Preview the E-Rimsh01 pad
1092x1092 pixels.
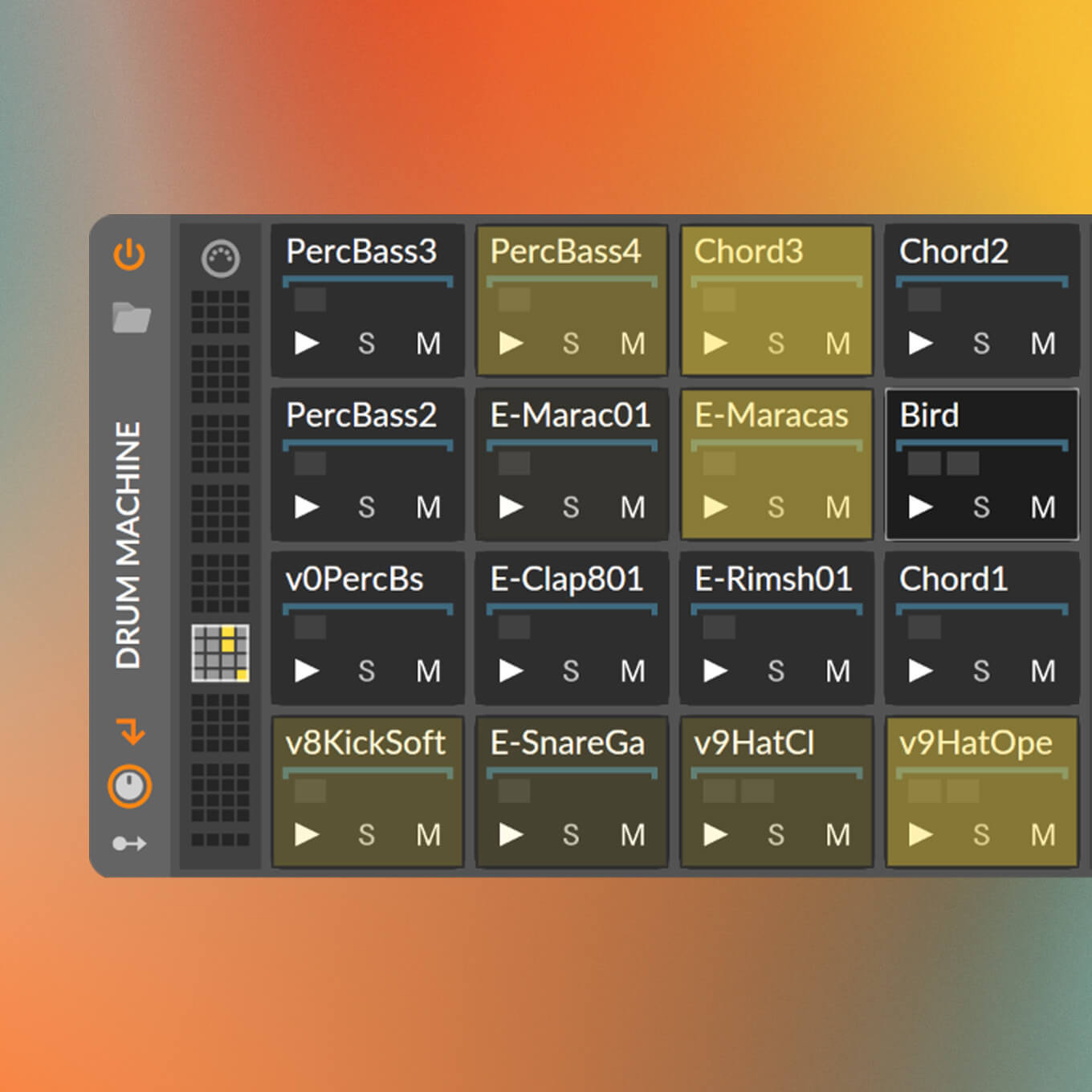(715, 670)
